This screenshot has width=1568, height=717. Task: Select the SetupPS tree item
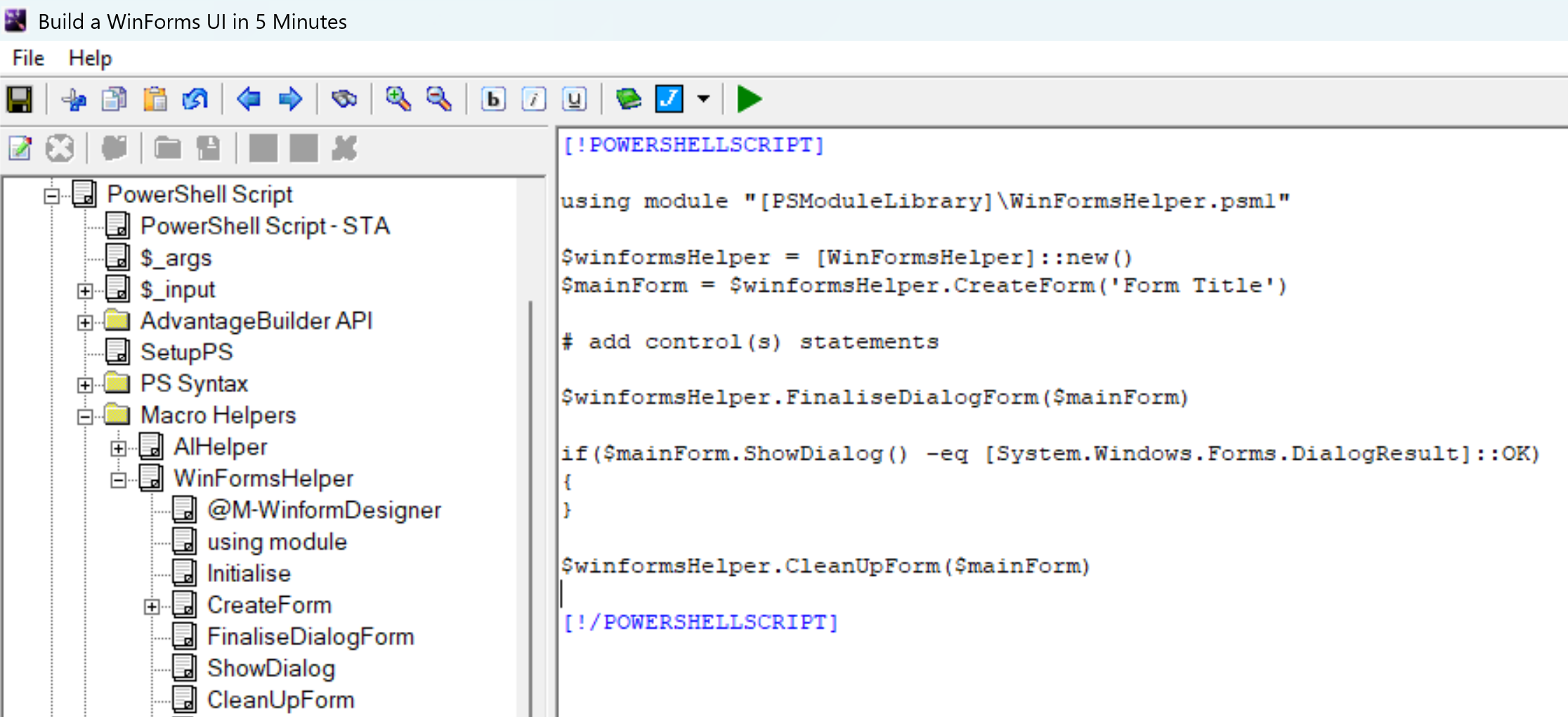pyautogui.click(x=186, y=352)
